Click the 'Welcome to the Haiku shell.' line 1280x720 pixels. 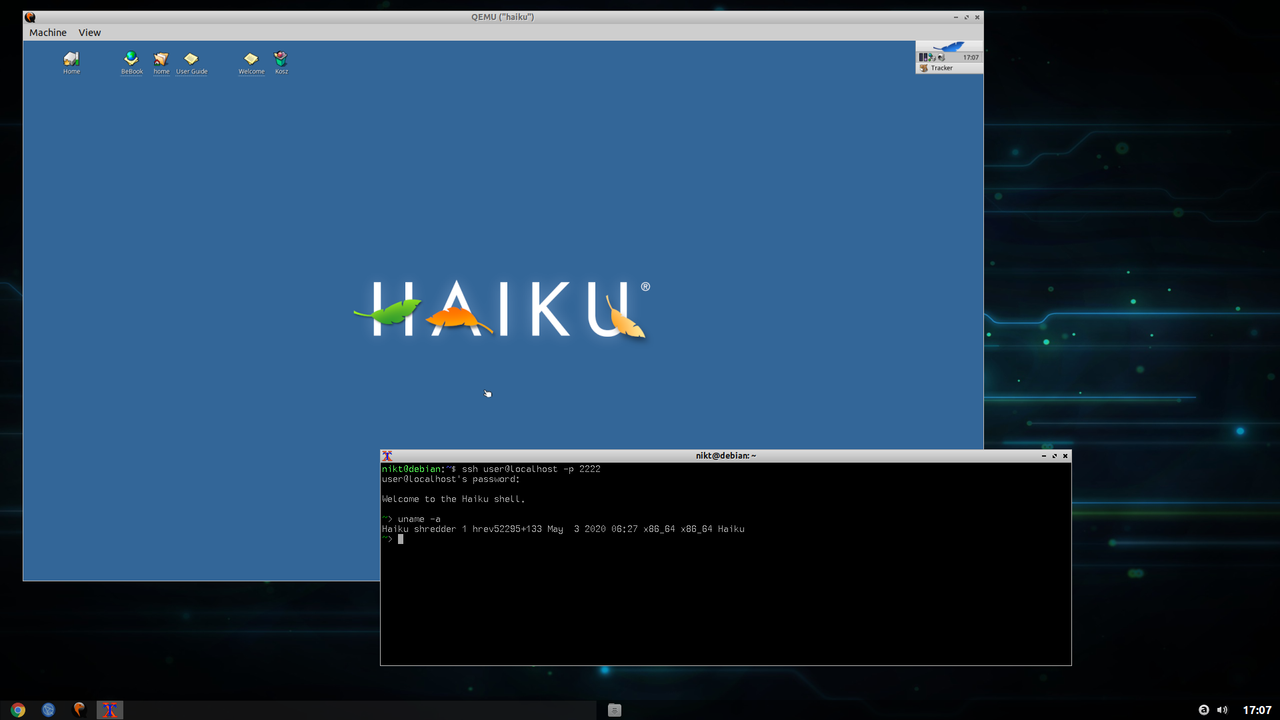click(x=453, y=499)
